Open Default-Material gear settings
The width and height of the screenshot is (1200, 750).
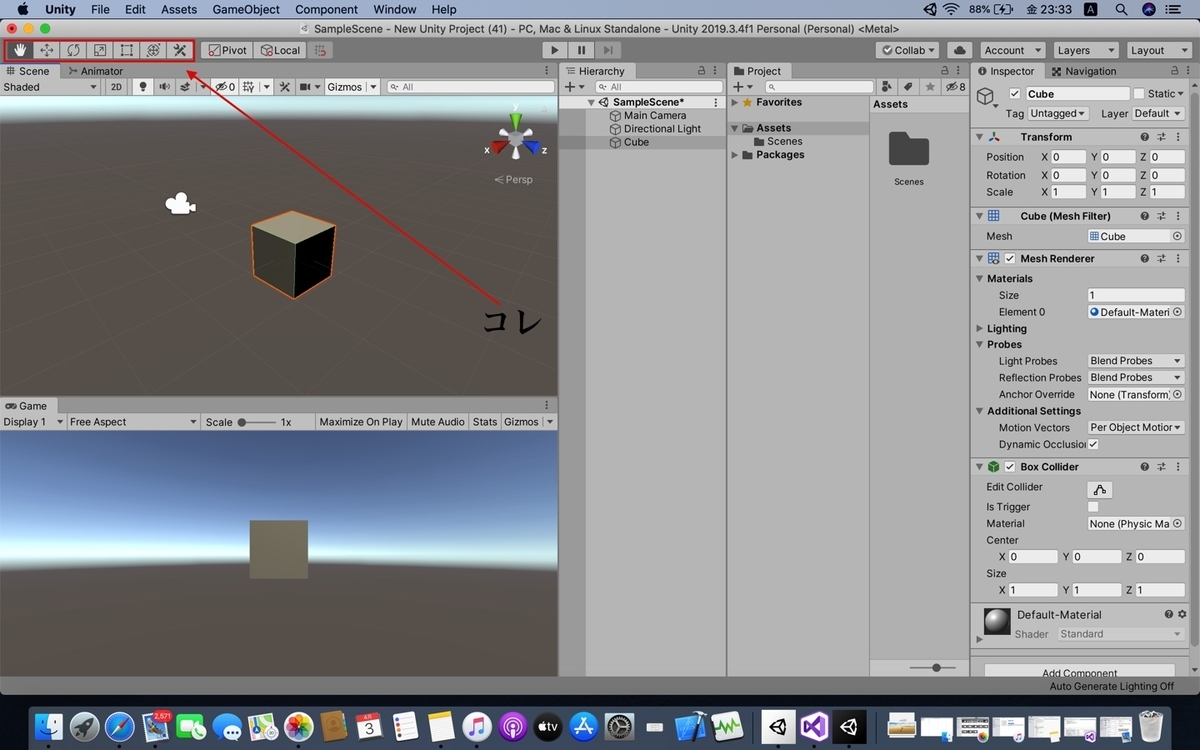1182,615
